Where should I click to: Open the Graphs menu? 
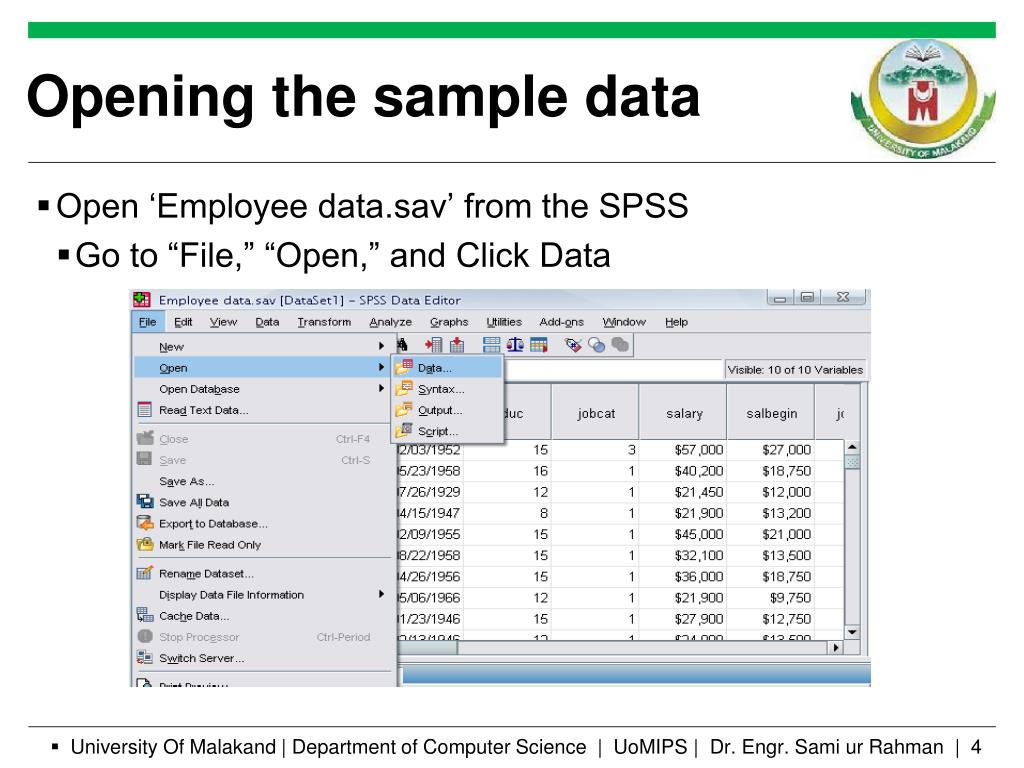click(449, 322)
